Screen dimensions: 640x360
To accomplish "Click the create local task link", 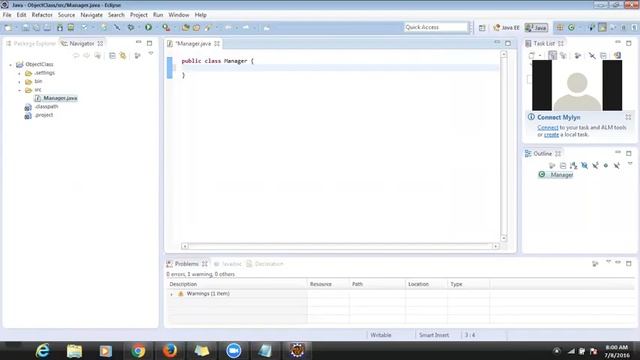I will click(x=551, y=135).
